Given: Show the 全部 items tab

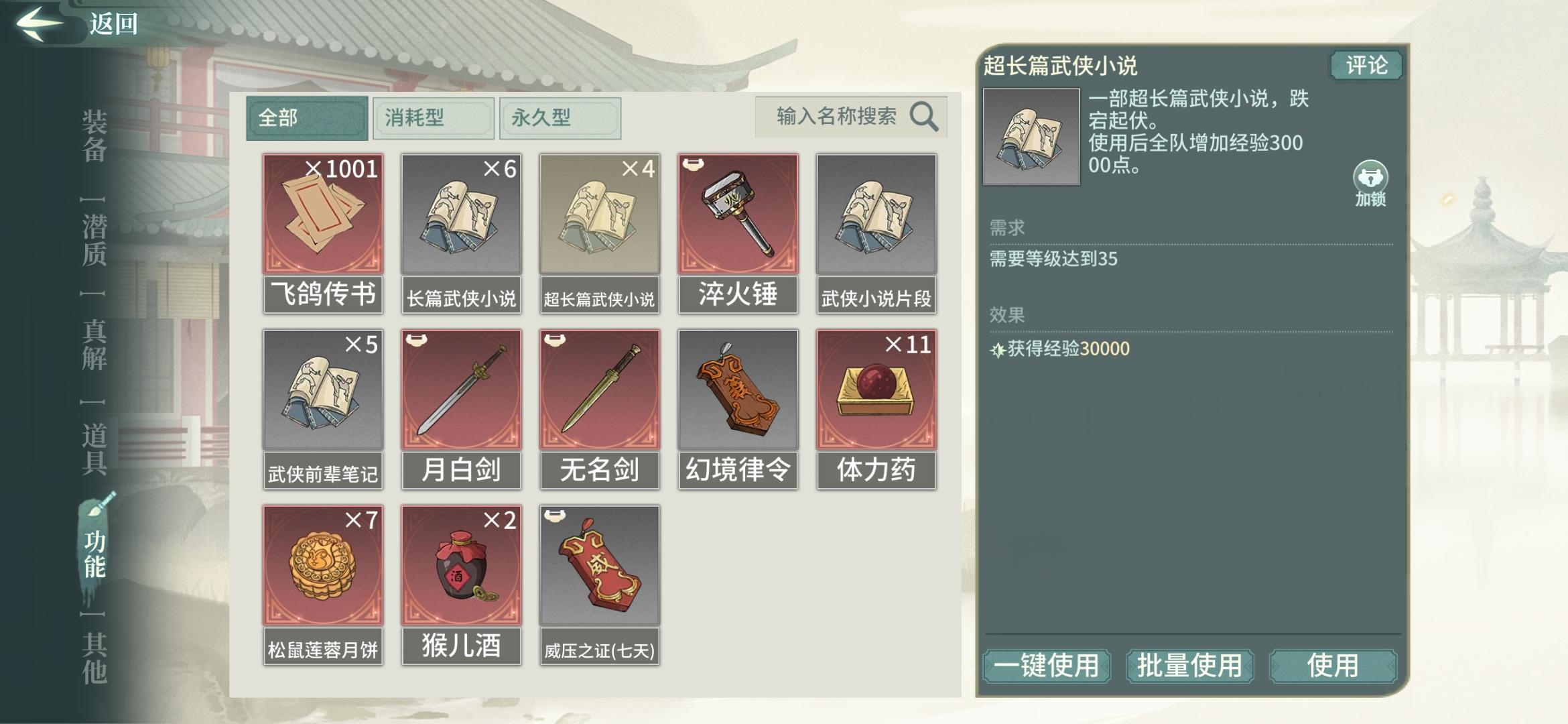Looking at the screenshot, I should [307, 118].
